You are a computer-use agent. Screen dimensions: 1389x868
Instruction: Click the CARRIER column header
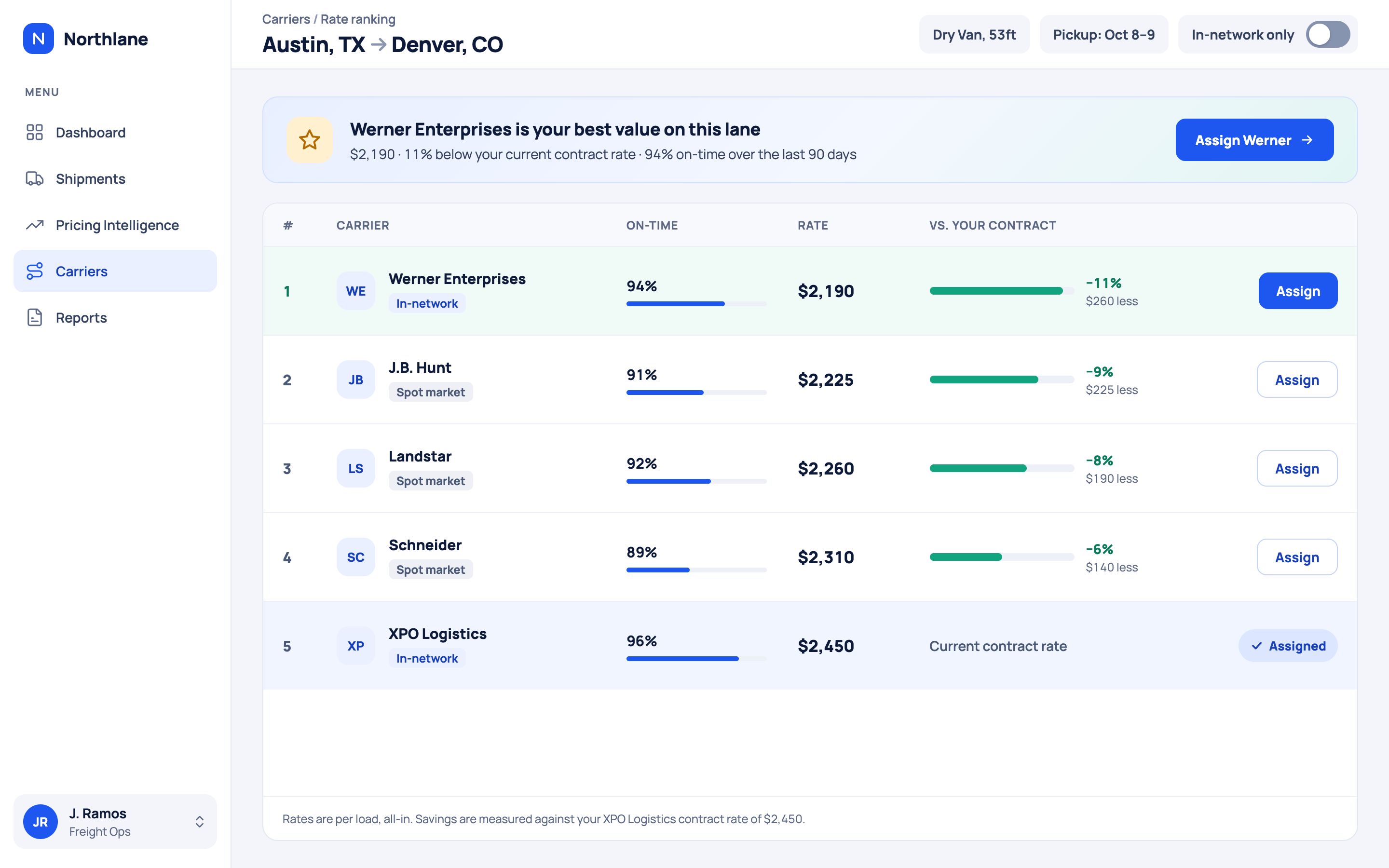click(x=363, y=225)
